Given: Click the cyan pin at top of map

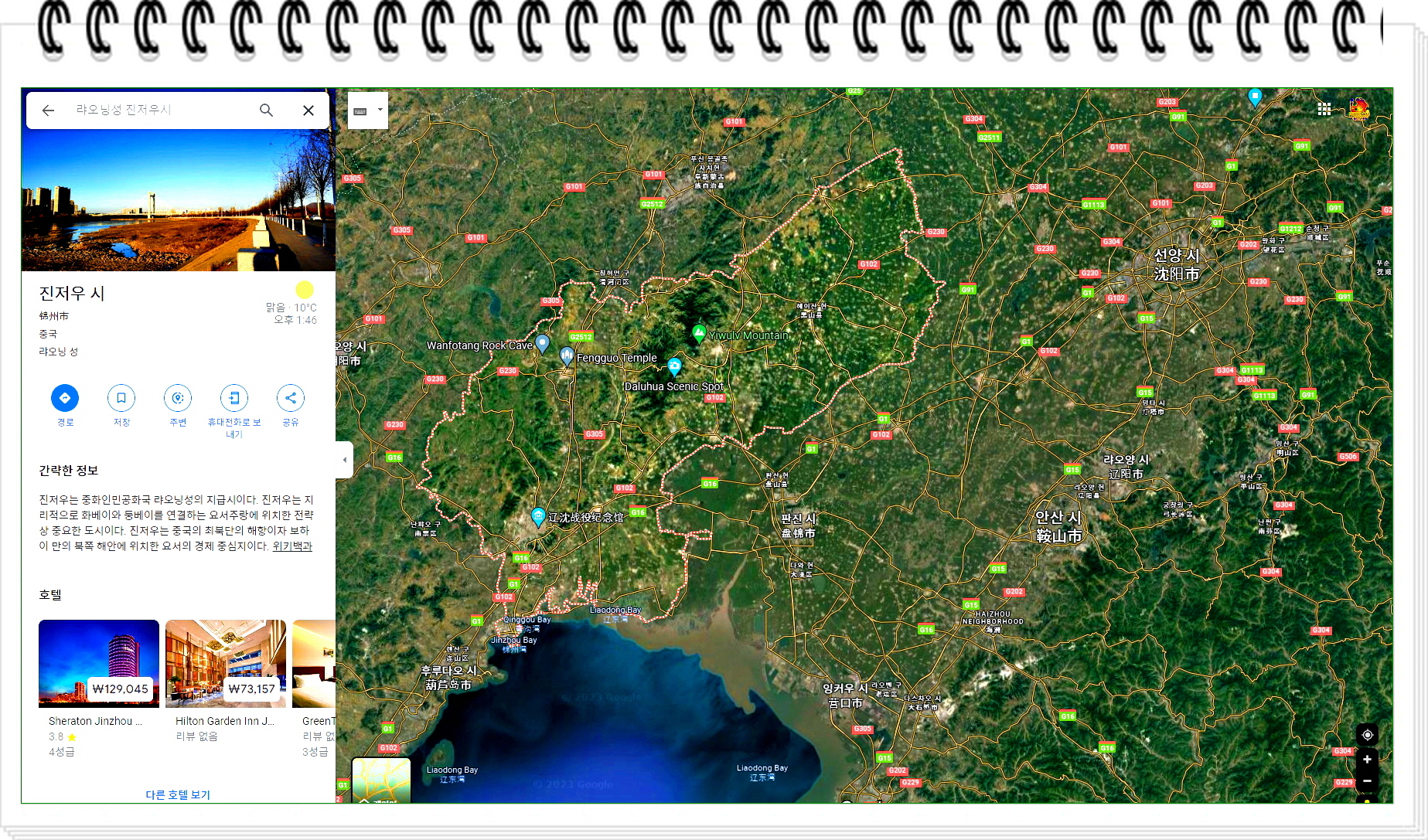Looking at the screenshot, I should (1256, 97).
